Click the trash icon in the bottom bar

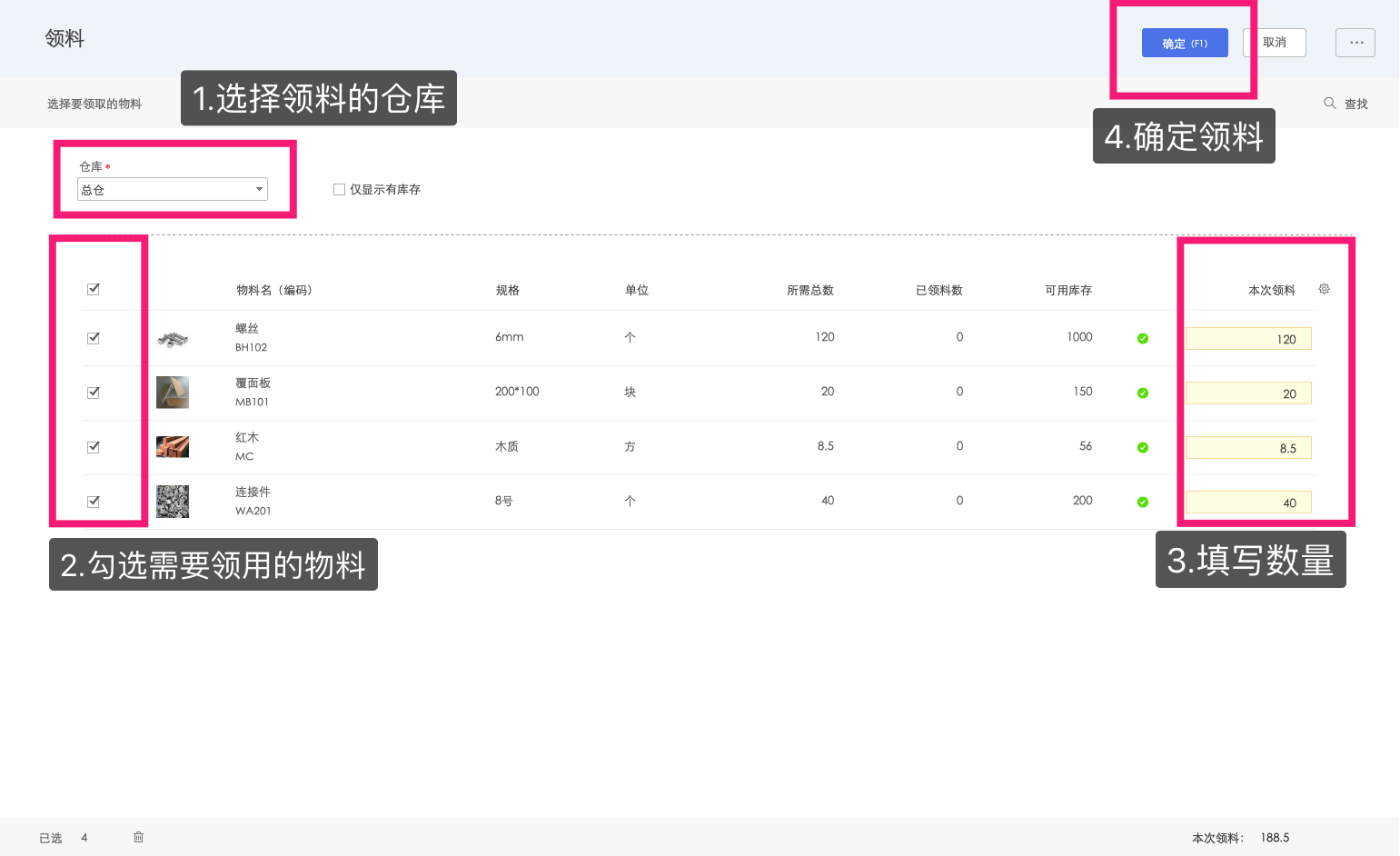tap(138, 837)
